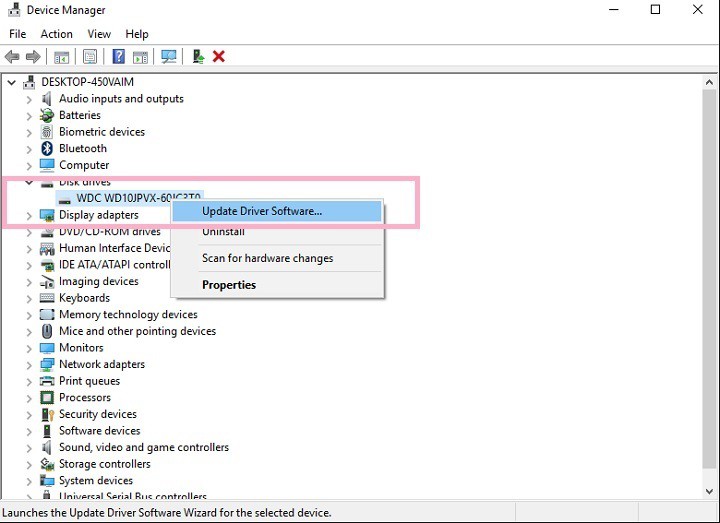Click the Device Manager title bar app icon
The image size is (720, 523).
point(14,10)
